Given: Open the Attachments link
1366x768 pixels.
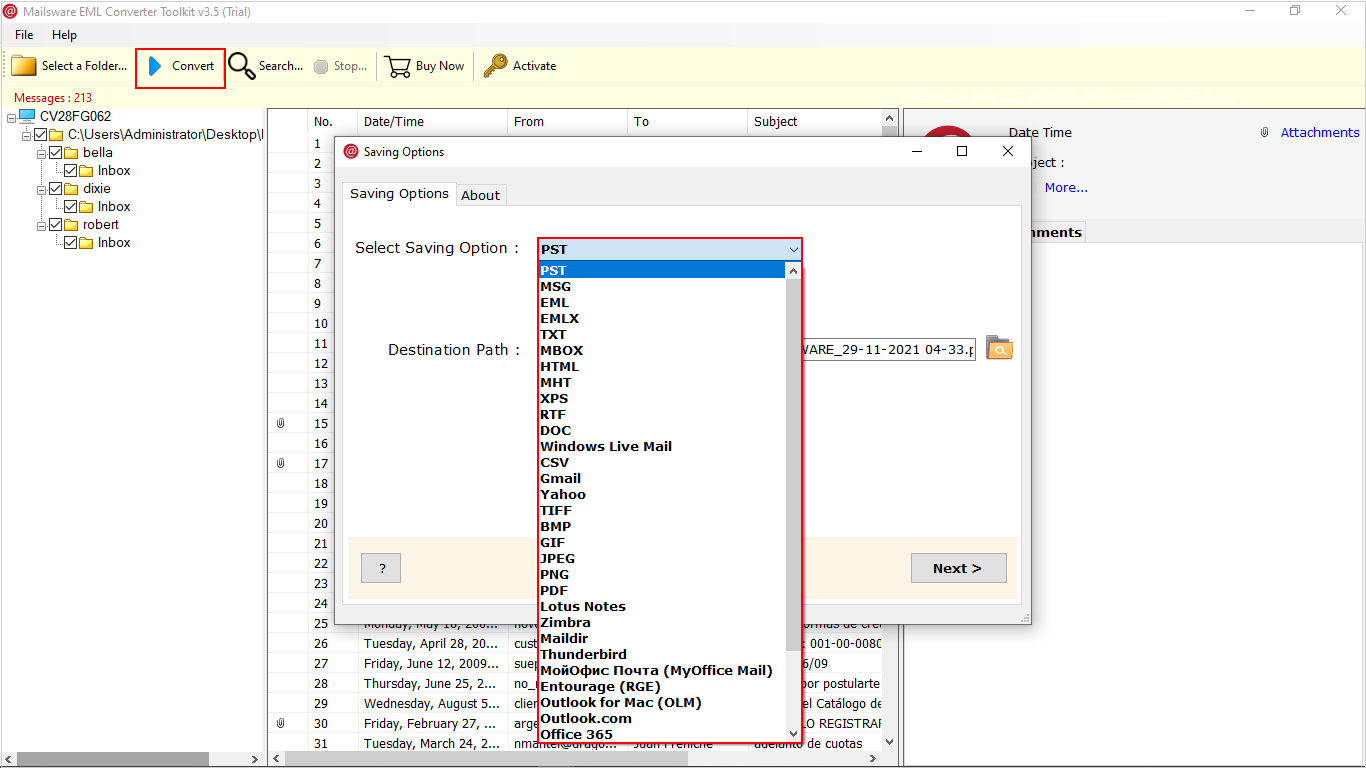Looking at the screenshot, I should 1320,132.
